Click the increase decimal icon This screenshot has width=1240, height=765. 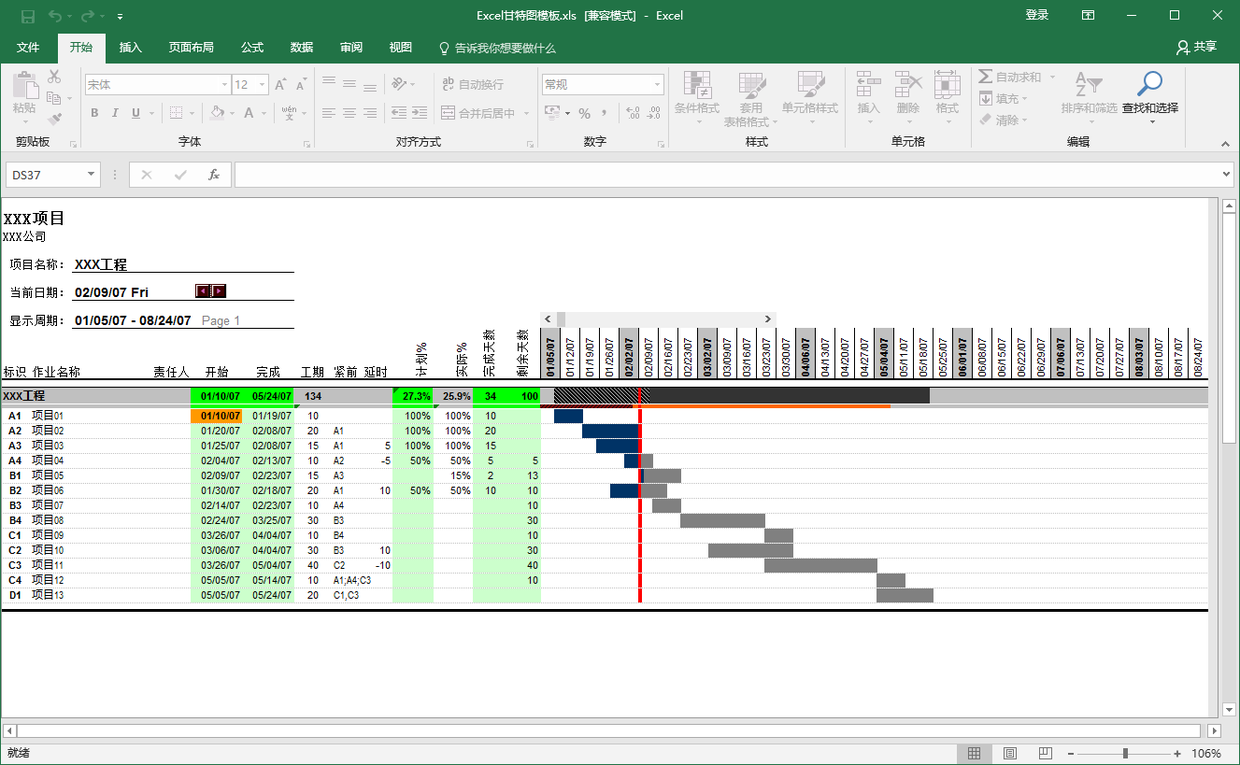click(634, 113)
